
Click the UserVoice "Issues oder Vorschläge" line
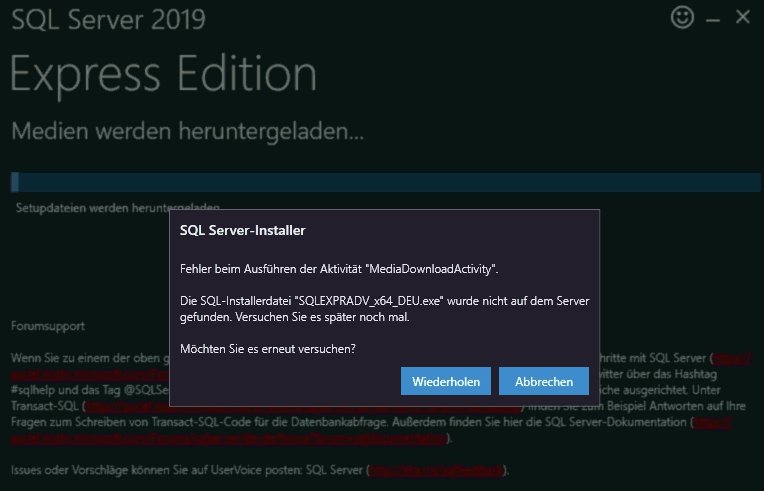[x=260, y=470]
